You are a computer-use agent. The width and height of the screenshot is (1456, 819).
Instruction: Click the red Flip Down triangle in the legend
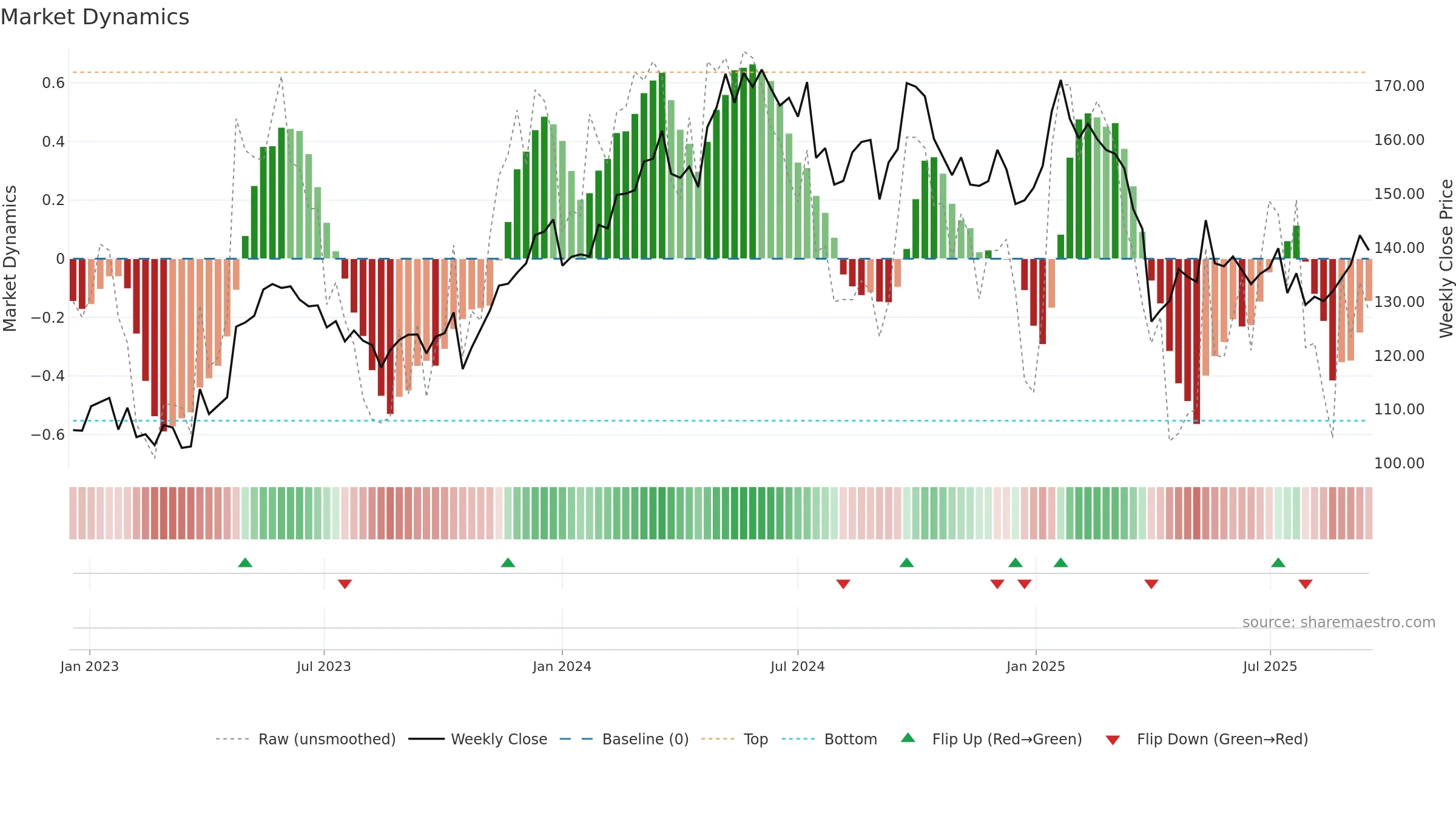click(1113, 740)
